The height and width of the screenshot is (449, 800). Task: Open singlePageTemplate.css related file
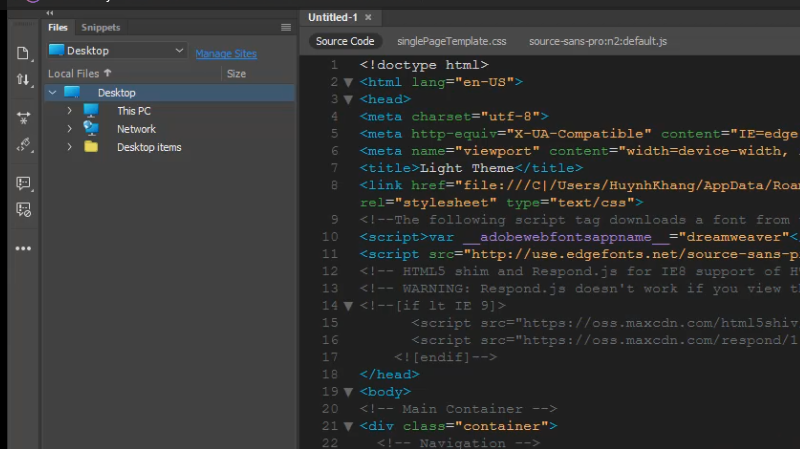[x=452, y=41]
